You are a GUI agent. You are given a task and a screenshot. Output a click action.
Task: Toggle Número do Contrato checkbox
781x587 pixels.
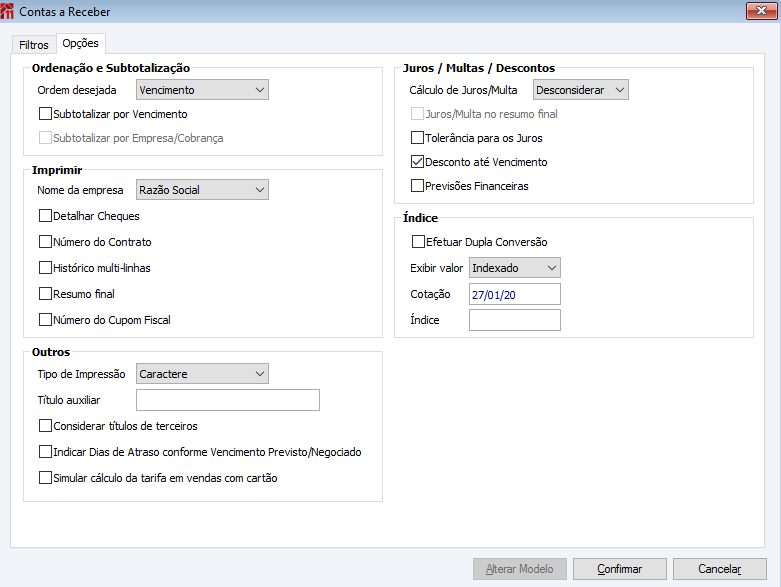(45, 242)
